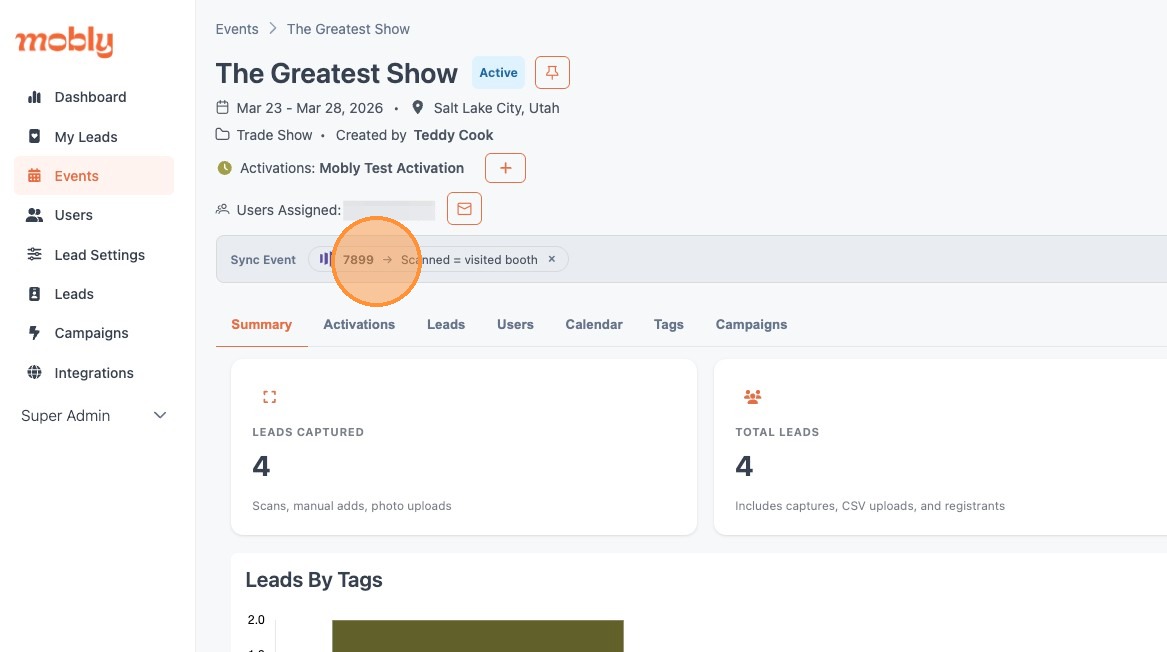Image resolution: width=1167 pixels, height=652 pixels.
Task: Add activation with plus button
Action: (x=505, y=168)
